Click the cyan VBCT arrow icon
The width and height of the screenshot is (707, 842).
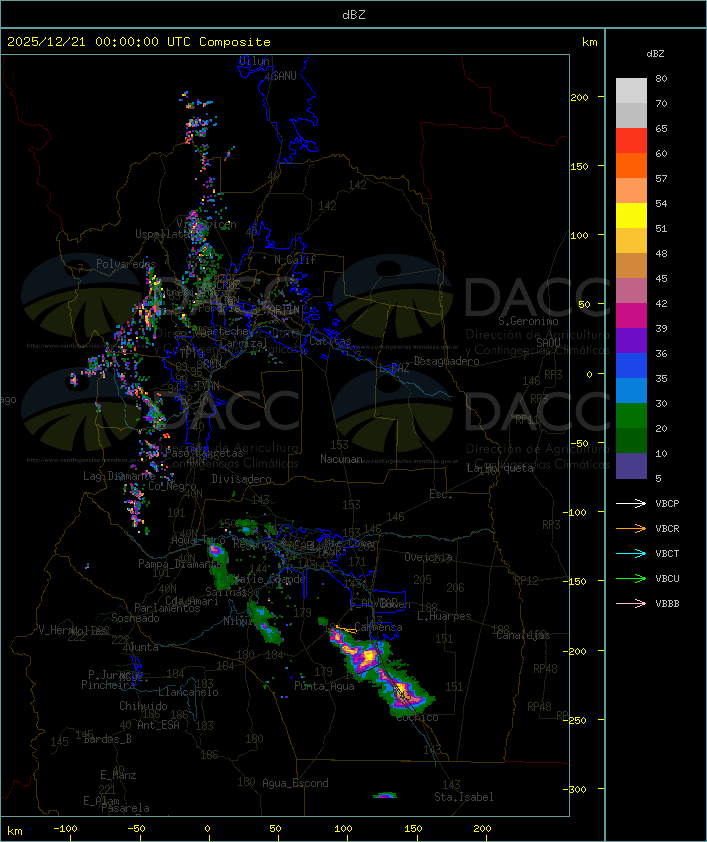pyautogui.click(x=631, y=553)
